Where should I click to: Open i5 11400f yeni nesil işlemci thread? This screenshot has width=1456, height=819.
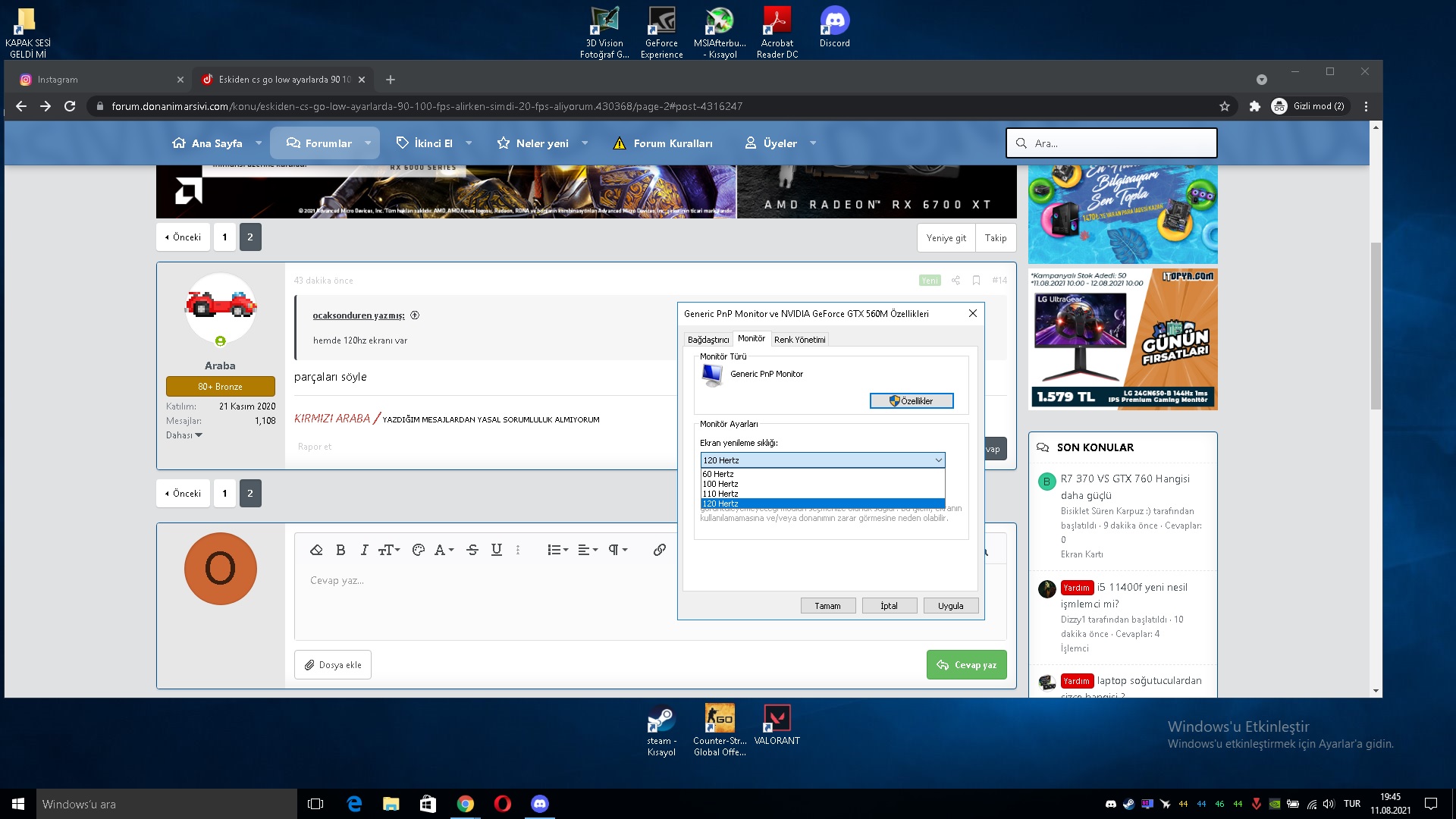pyautogui.click(x=1124, y=595)
